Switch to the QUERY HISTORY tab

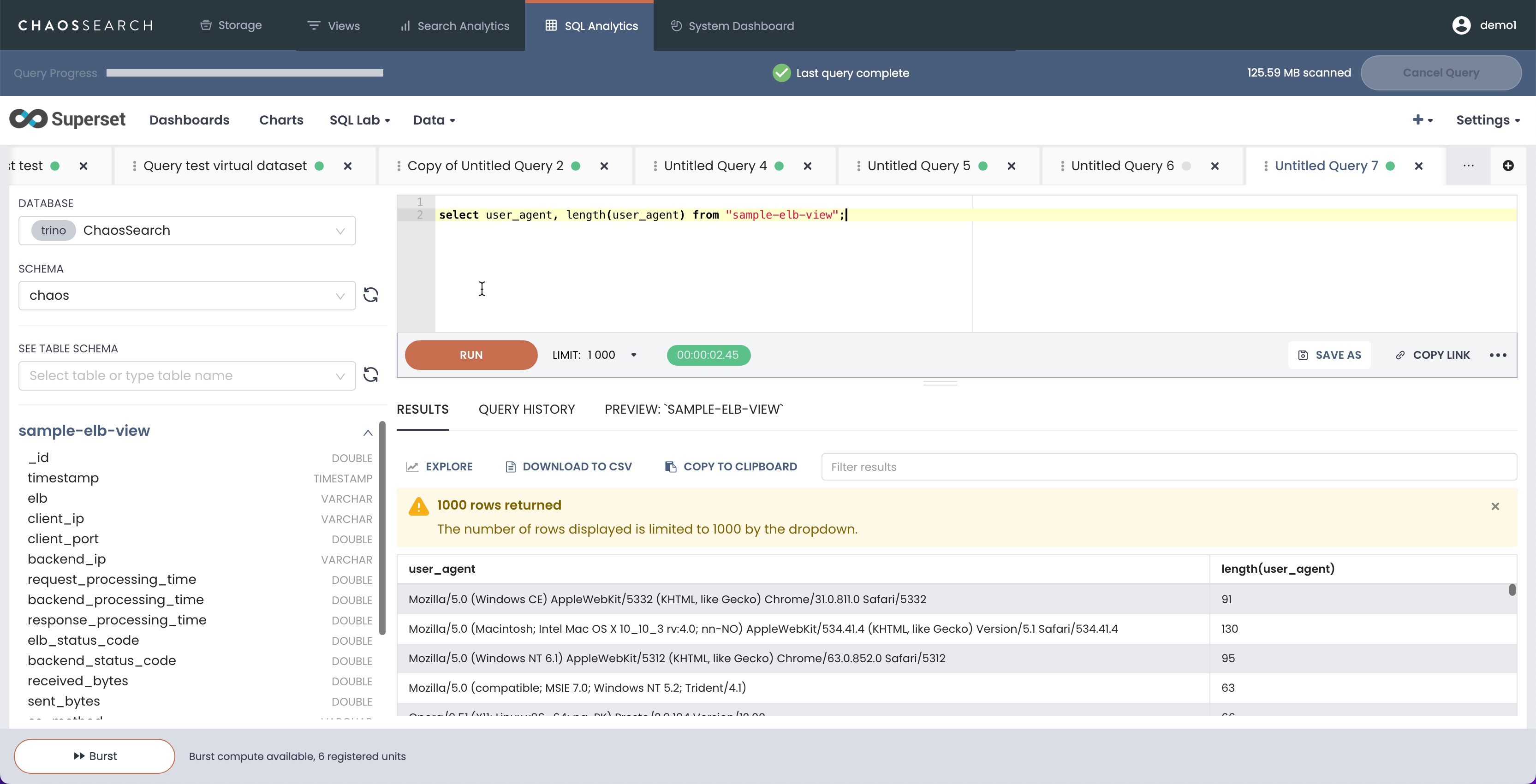tap(526, 410)
